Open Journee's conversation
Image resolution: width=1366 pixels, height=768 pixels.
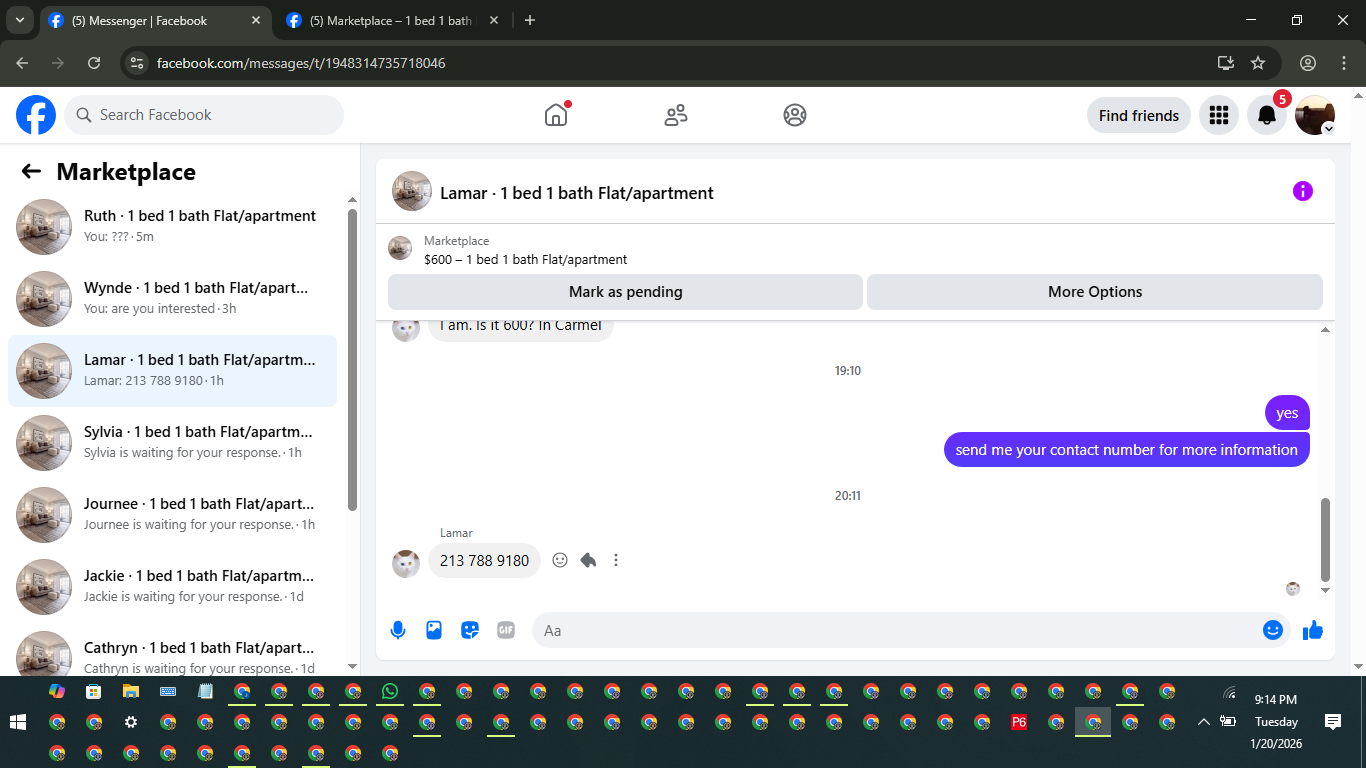pos(172,515)
